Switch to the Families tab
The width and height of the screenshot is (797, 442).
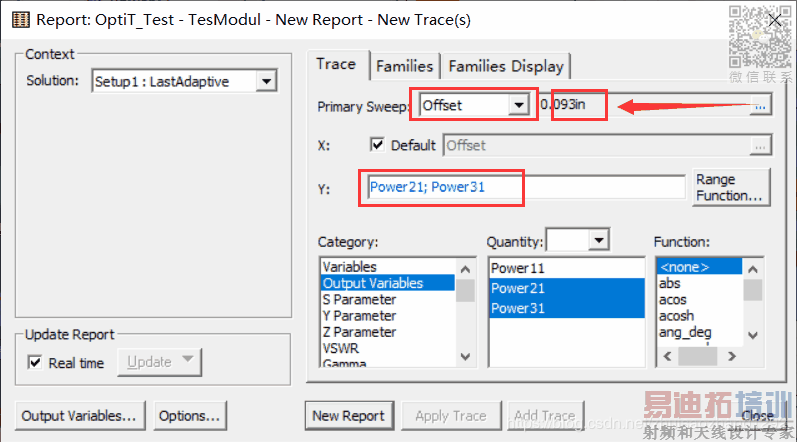(x=404, y=66)
